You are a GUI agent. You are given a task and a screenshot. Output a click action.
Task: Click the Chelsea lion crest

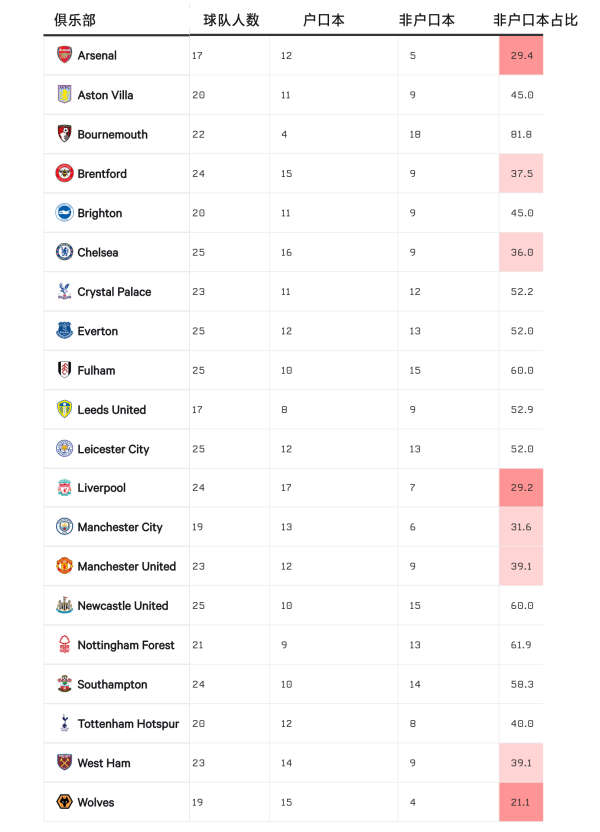click(x=64, y=252)
